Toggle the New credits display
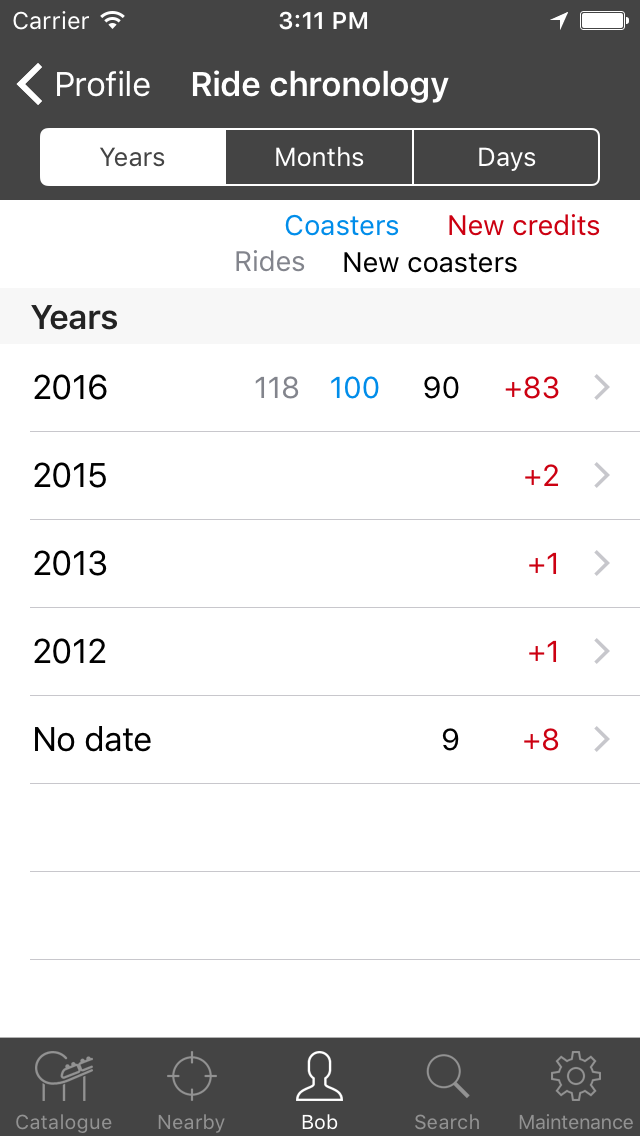This screenshot has height=1136, width=640. pyautogui.click(x=523, y=226)
